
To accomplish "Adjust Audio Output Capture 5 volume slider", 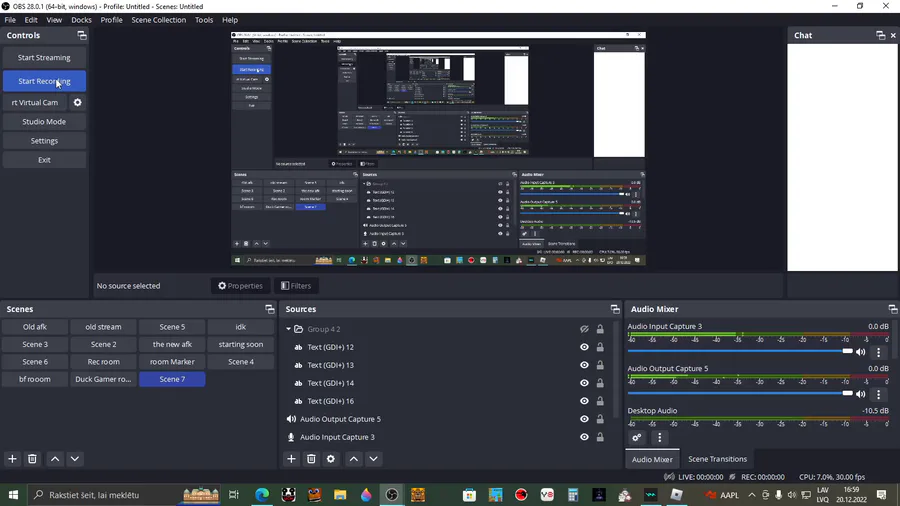I will (740, 394).
